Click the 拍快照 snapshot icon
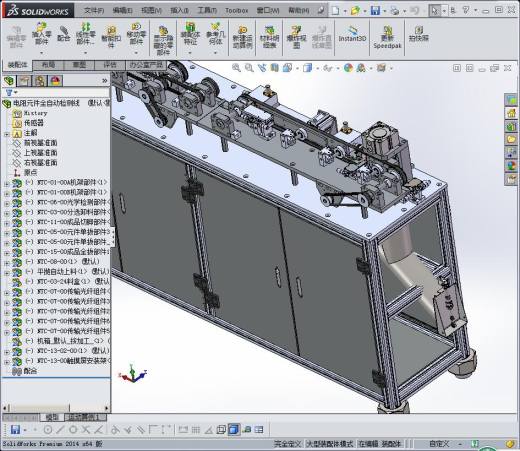520x451 pixels. (419, 34)
